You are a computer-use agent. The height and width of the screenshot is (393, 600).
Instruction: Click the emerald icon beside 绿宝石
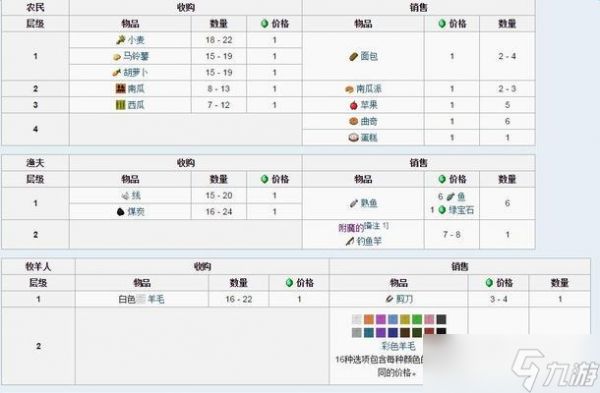442,210
